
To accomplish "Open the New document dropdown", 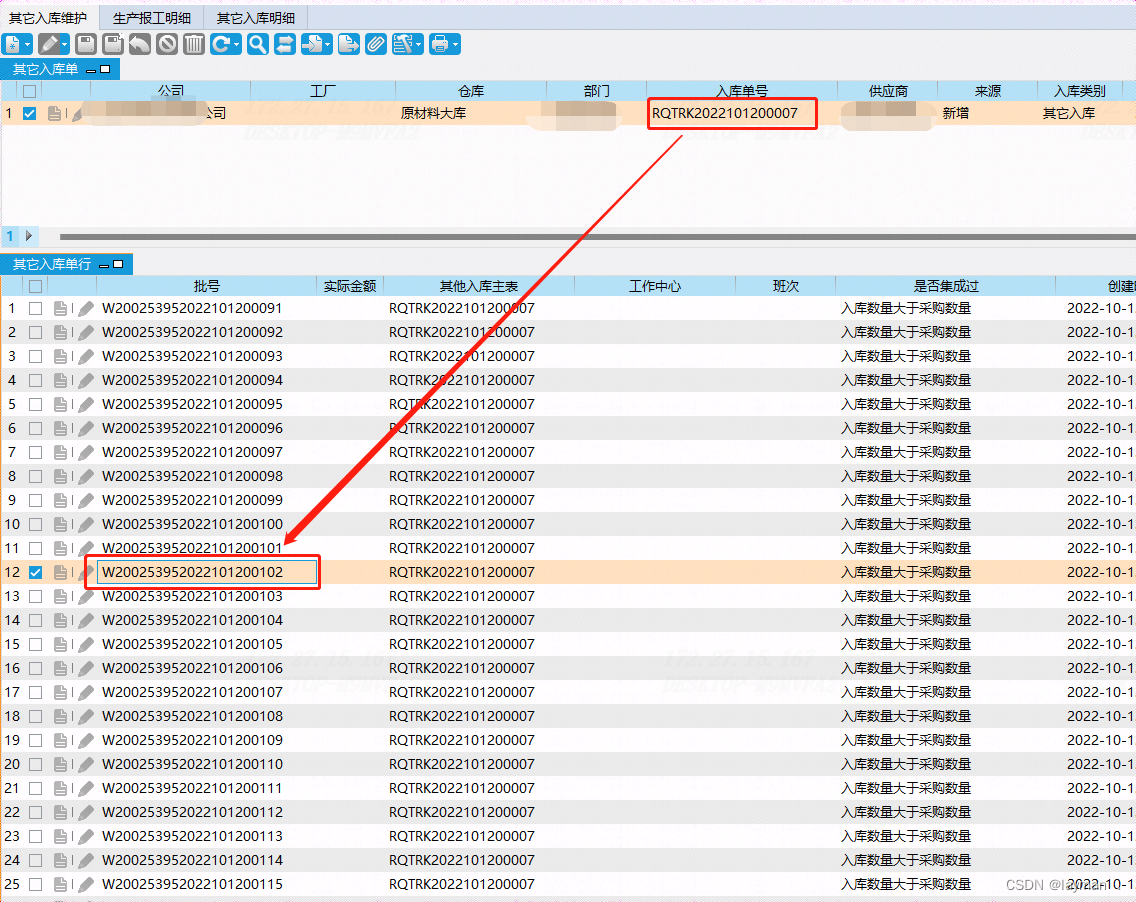I will point(28,45).
